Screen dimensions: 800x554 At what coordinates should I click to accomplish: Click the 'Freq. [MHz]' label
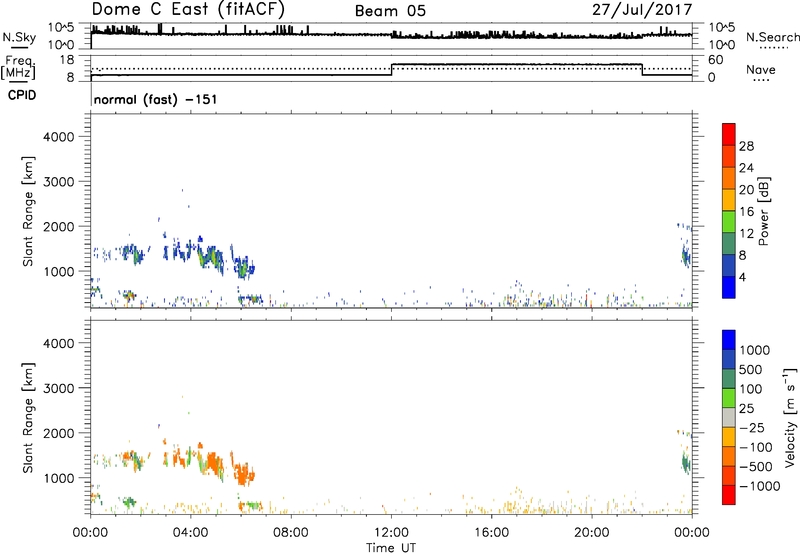pyautogui.click(x=18, y=67)
